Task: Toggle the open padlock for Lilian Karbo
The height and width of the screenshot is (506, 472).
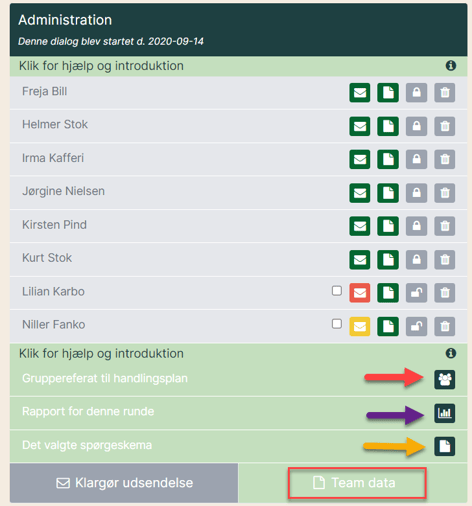Action: (416, 293)
